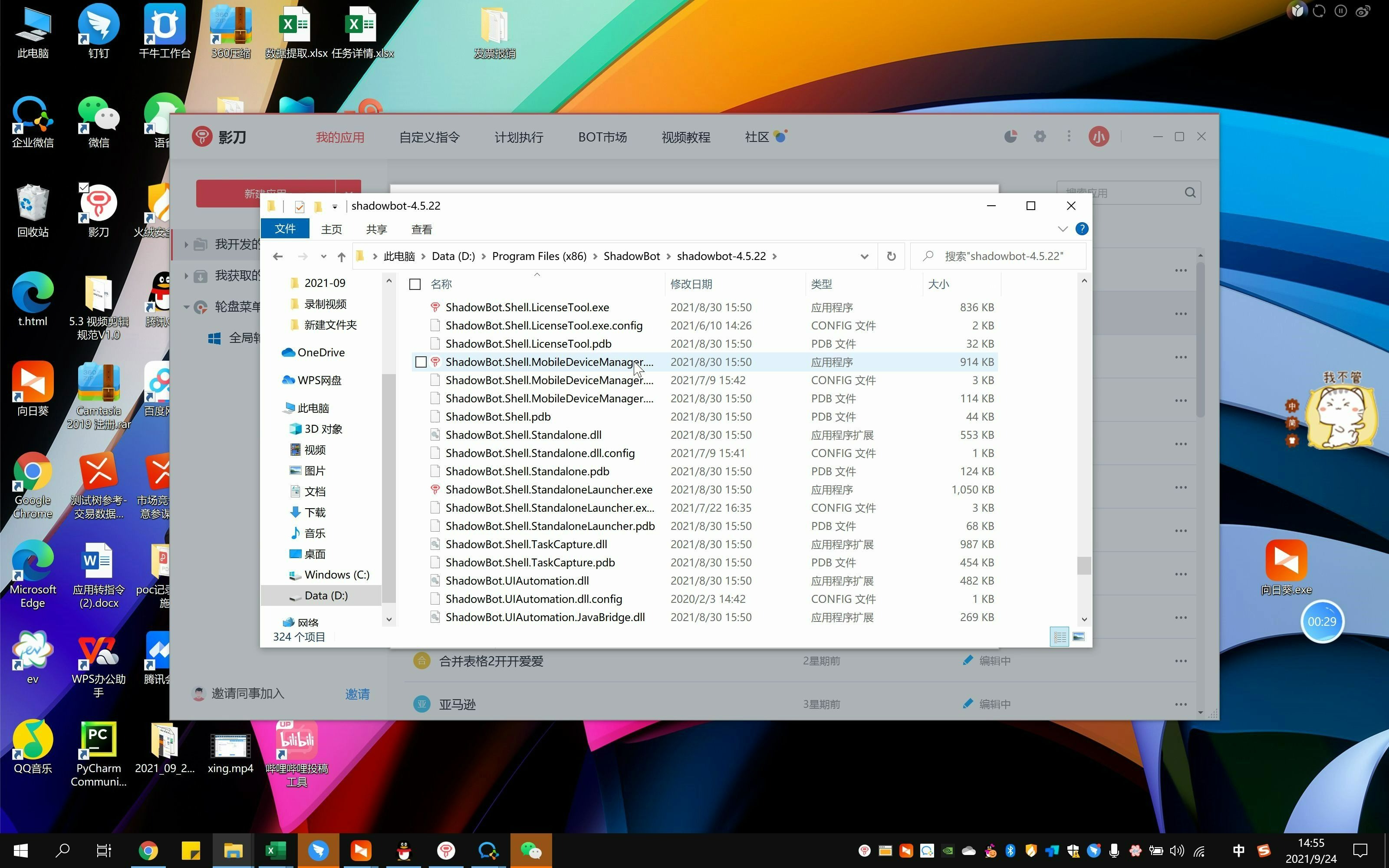1389x868 pixels.
Task: Toggle the select-all checkbox beside 名称
Action: pos(415,284)
